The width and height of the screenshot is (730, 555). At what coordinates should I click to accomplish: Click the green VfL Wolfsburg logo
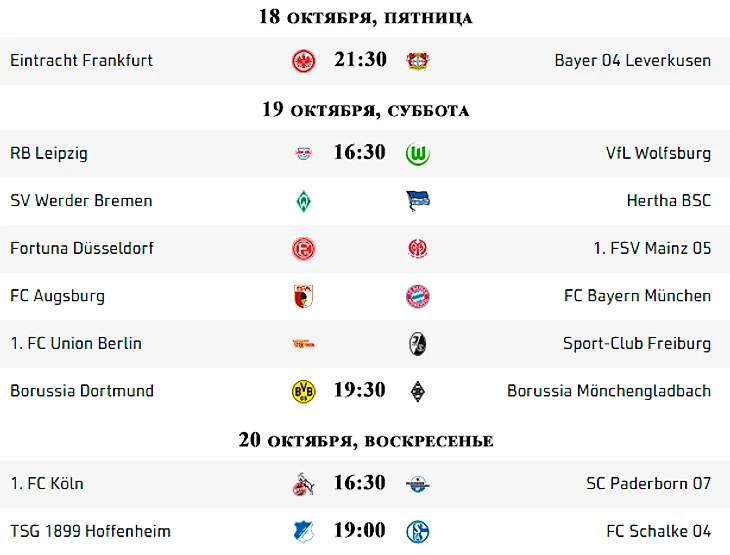point(418,154)
